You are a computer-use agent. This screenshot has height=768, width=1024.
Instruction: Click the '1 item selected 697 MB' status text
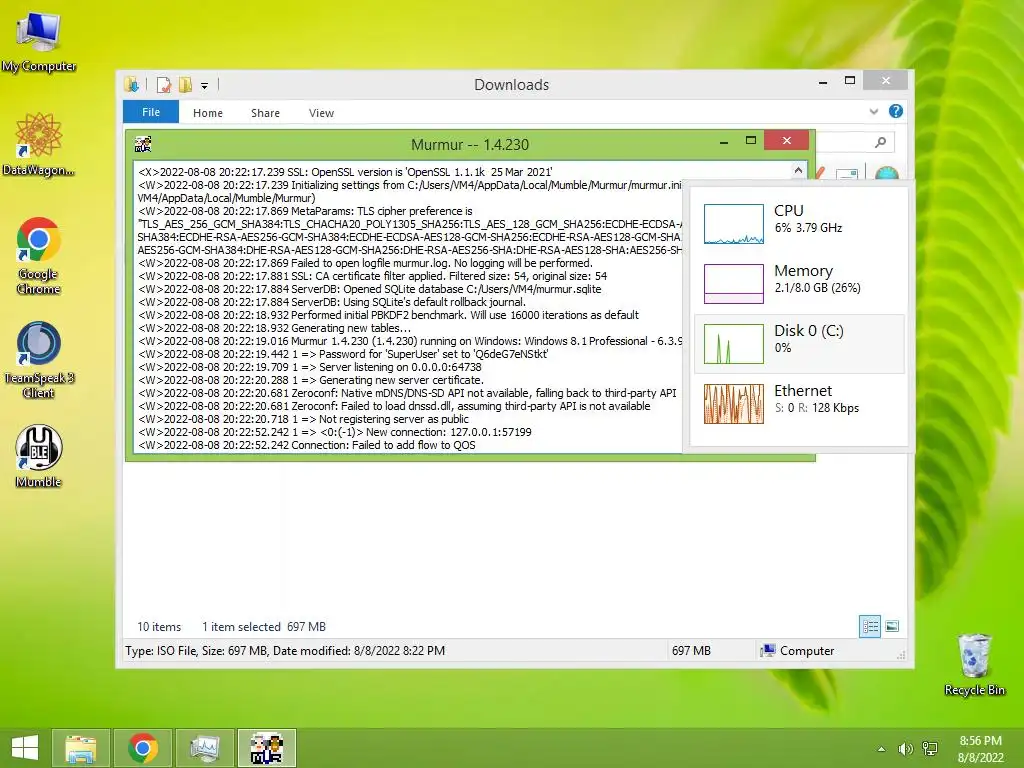[264, 627]
